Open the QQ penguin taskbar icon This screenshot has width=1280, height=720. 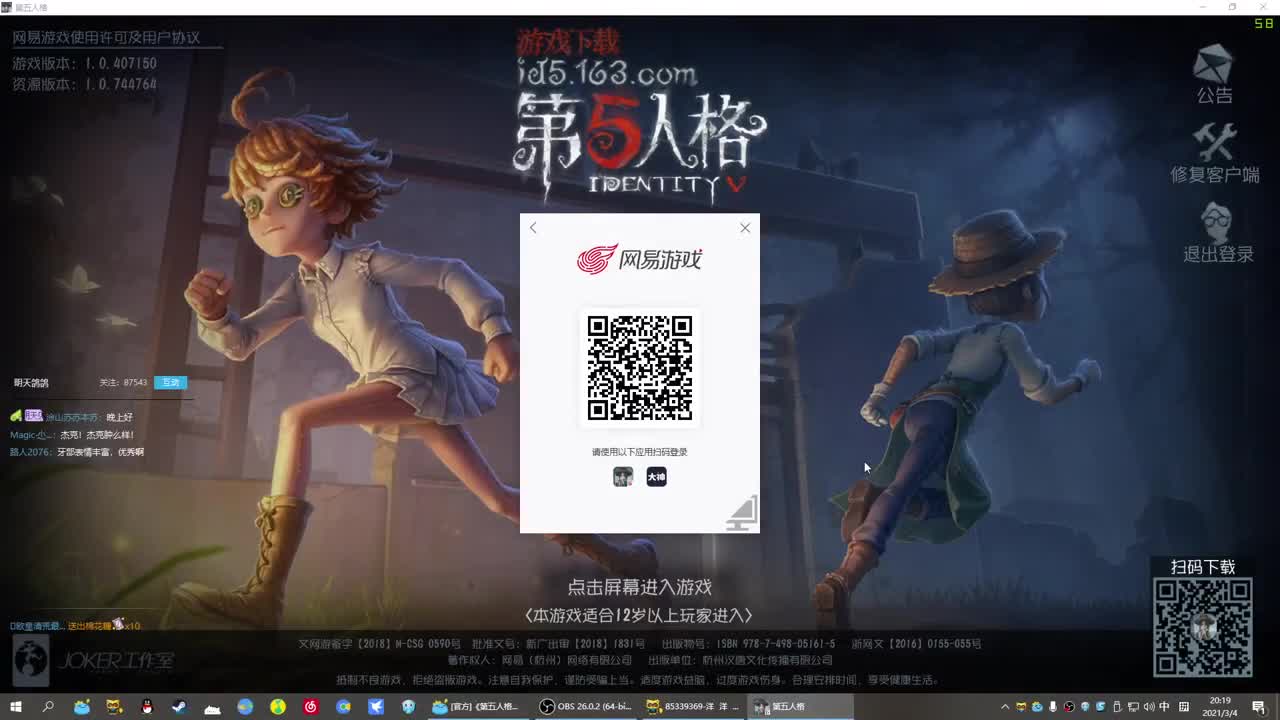pos(147,706)
